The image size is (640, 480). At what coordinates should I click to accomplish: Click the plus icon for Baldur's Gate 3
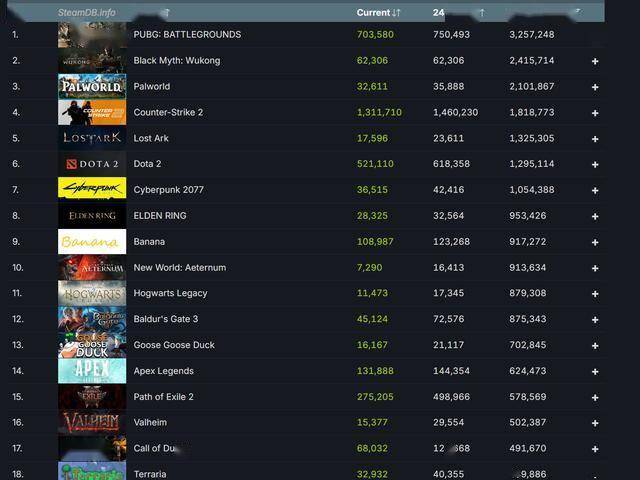595,320
